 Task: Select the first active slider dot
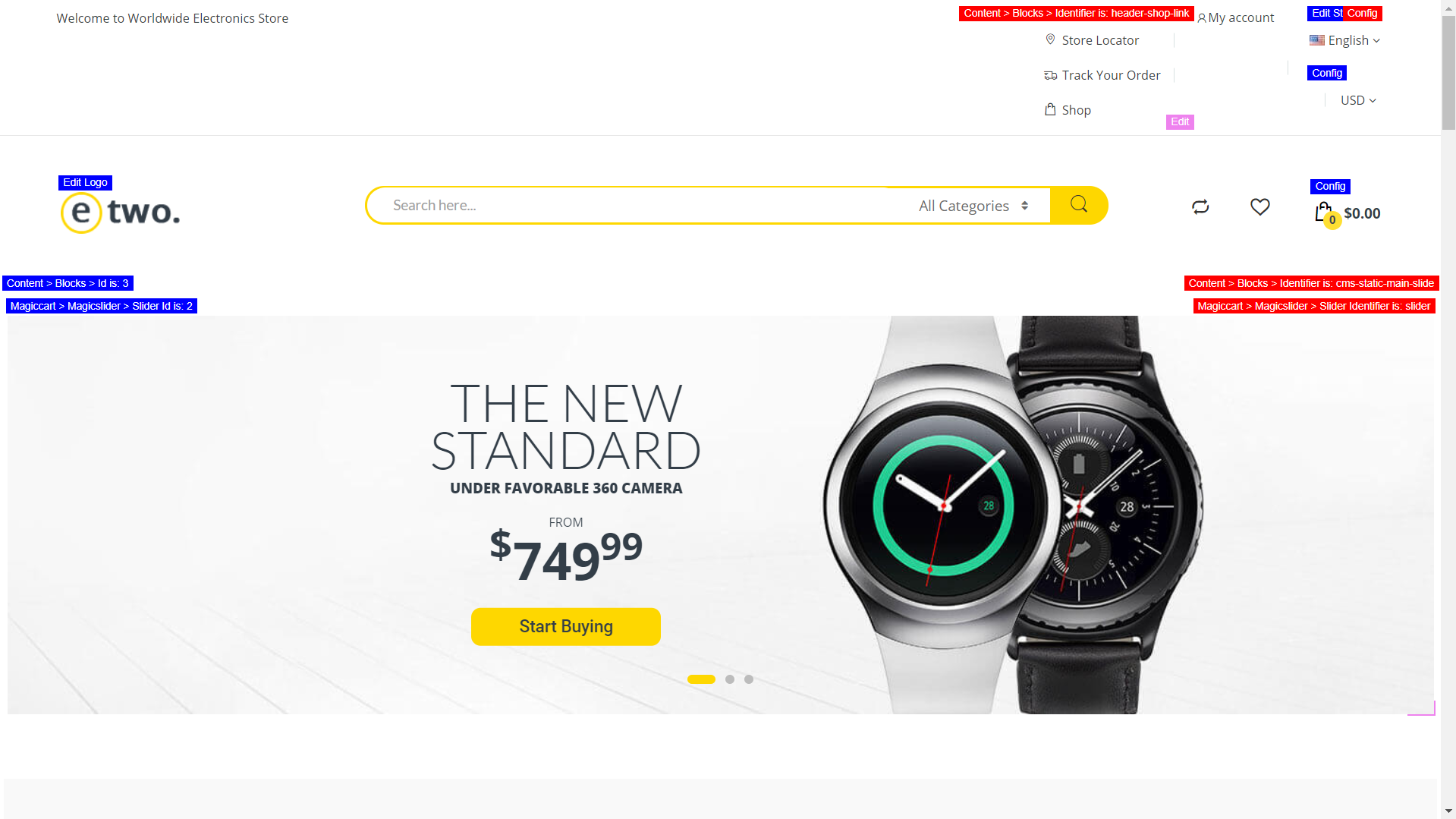(x=701, y=679)
